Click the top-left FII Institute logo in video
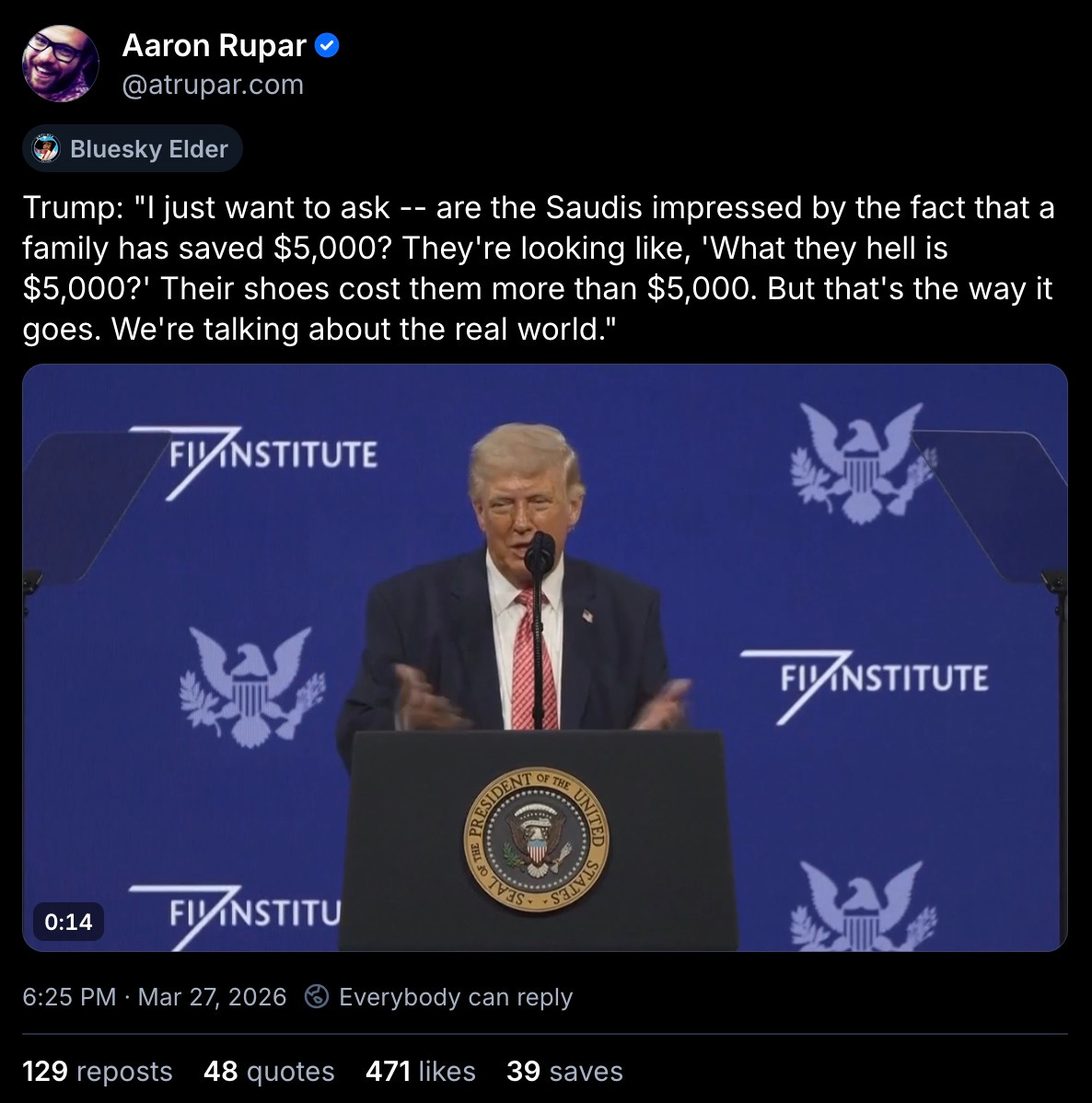Viewport: 1092px width, 1103px height. click(253, 460)
